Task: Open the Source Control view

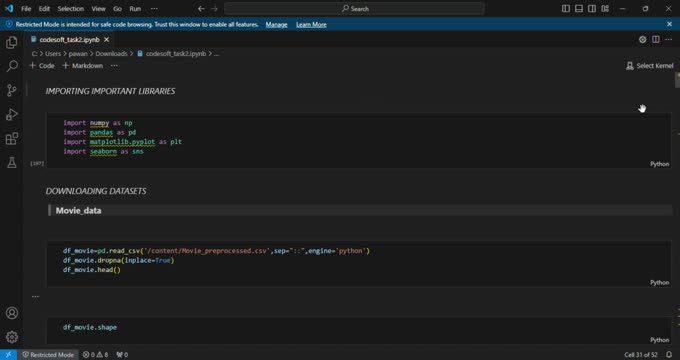Action: coord(12,90)
